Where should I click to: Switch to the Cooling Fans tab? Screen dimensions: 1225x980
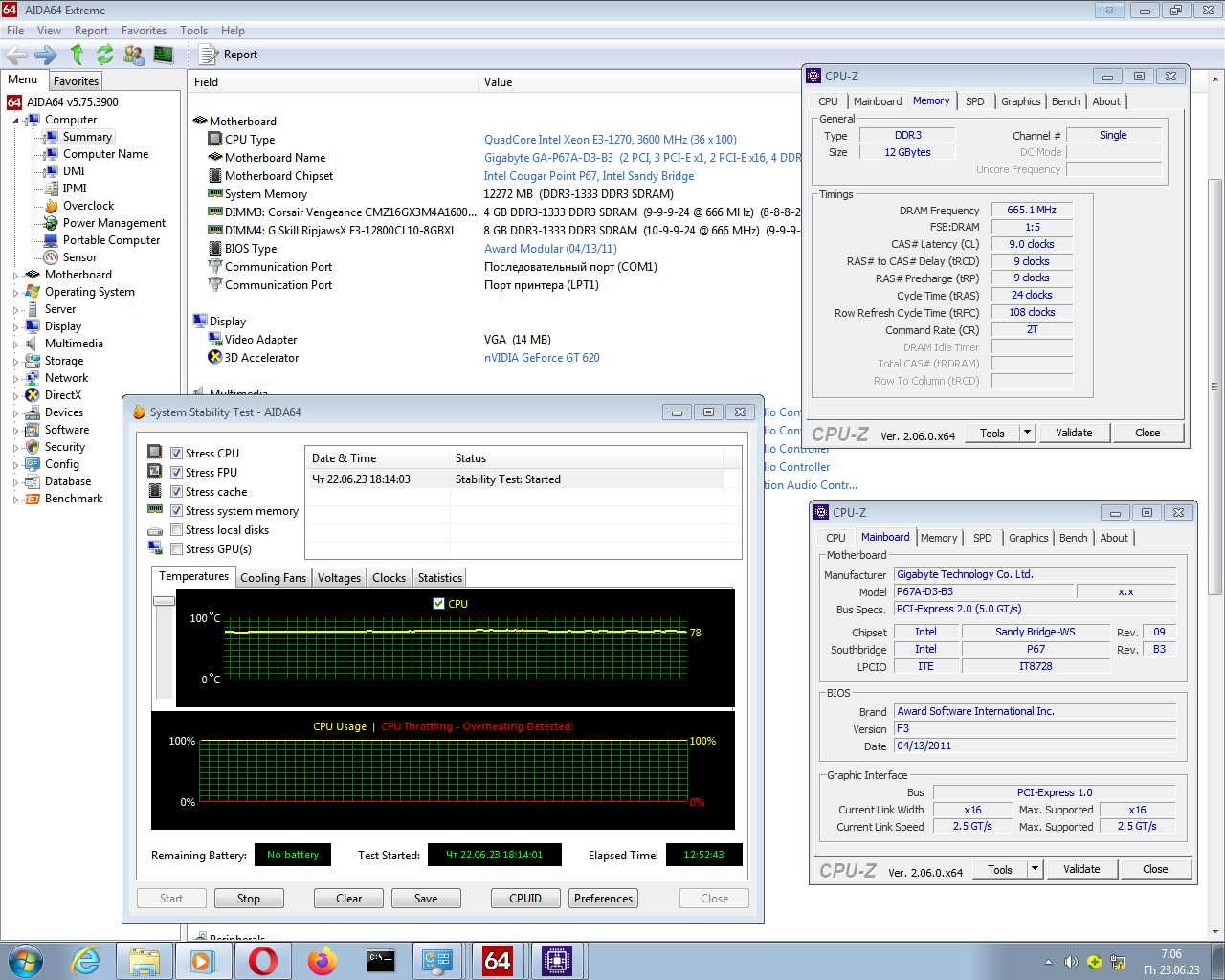pos(273,578)
